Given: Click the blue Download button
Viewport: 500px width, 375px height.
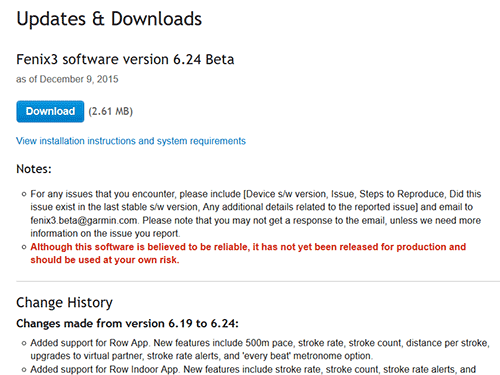Looking at the screenshot, I should point(50,111).
